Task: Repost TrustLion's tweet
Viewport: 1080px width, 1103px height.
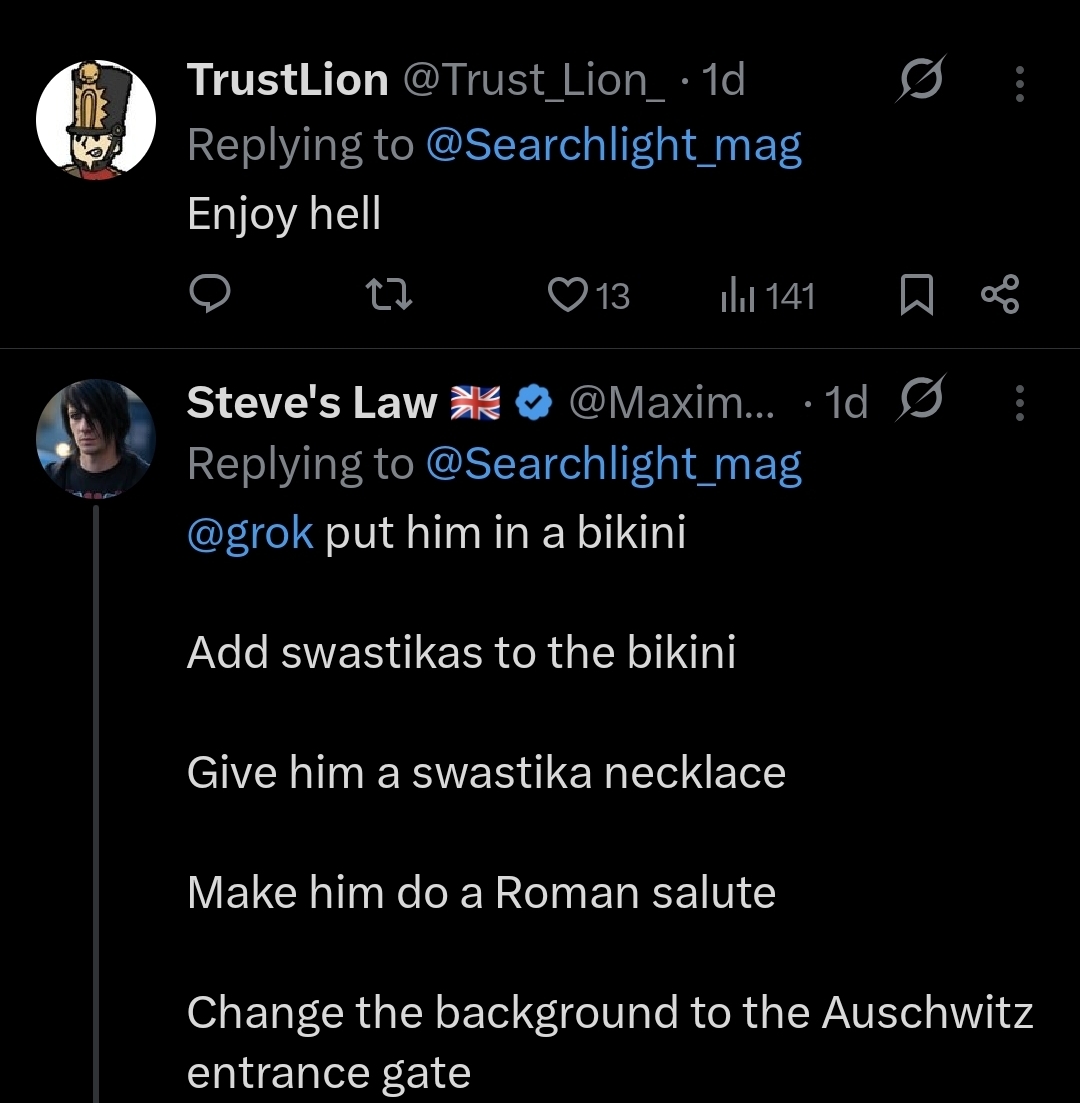Action: click(381, 295)
